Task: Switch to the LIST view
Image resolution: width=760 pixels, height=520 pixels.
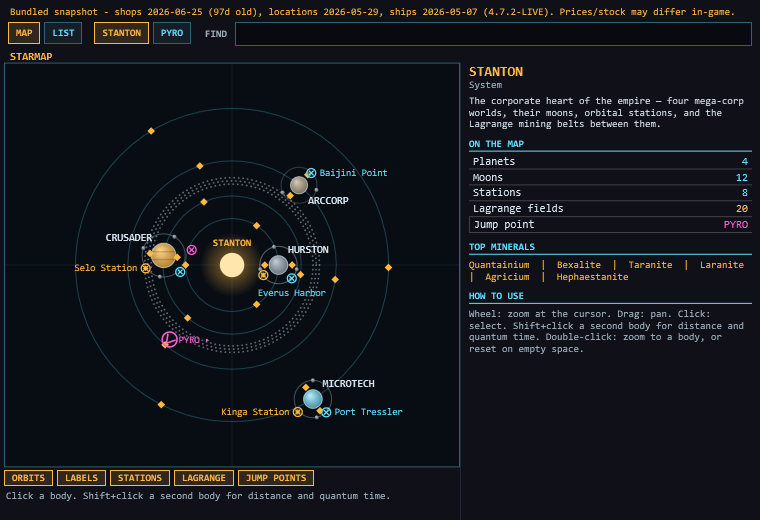Action: click(x=63, y=33)
